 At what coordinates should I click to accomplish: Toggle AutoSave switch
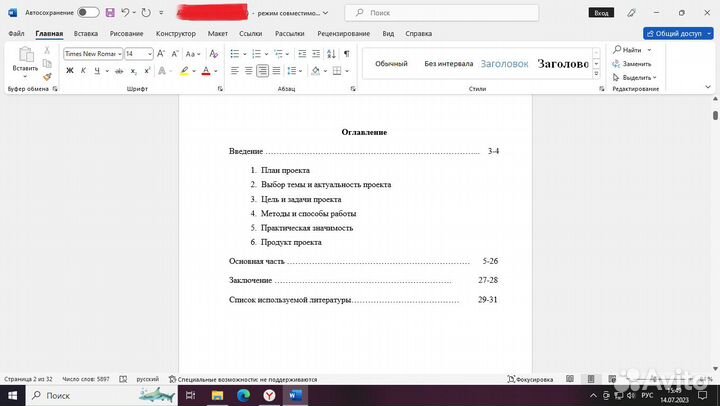(x=88, y=13)
